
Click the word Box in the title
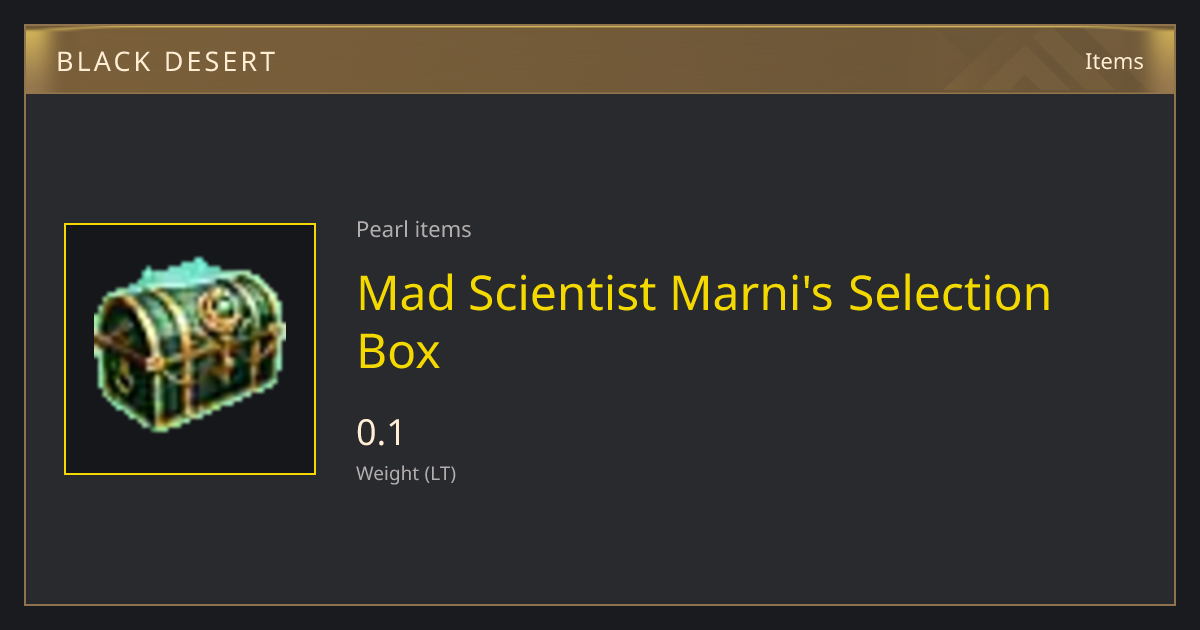398,352
